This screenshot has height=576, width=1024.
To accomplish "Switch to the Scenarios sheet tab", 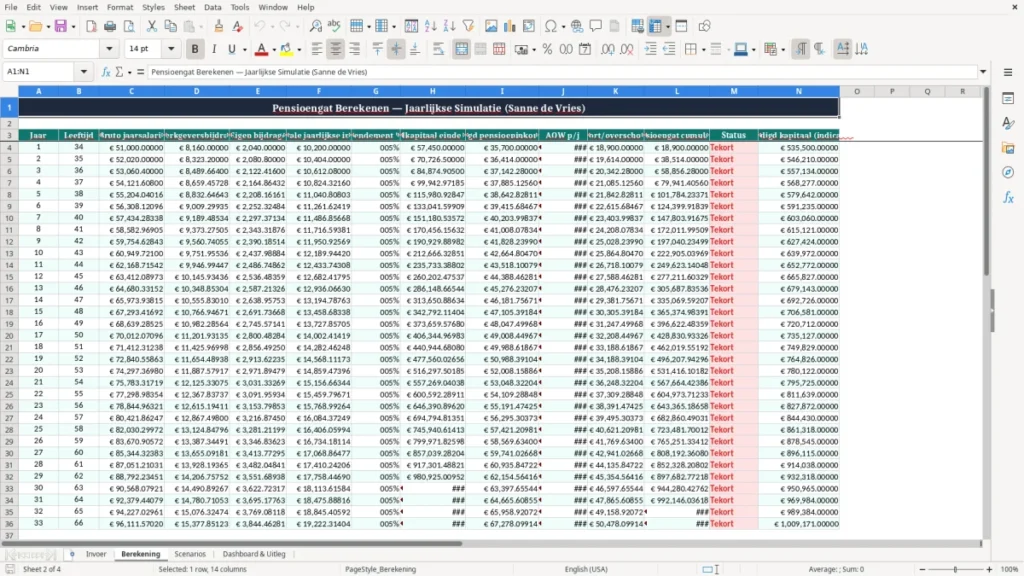I will click(x=190, y=554).
